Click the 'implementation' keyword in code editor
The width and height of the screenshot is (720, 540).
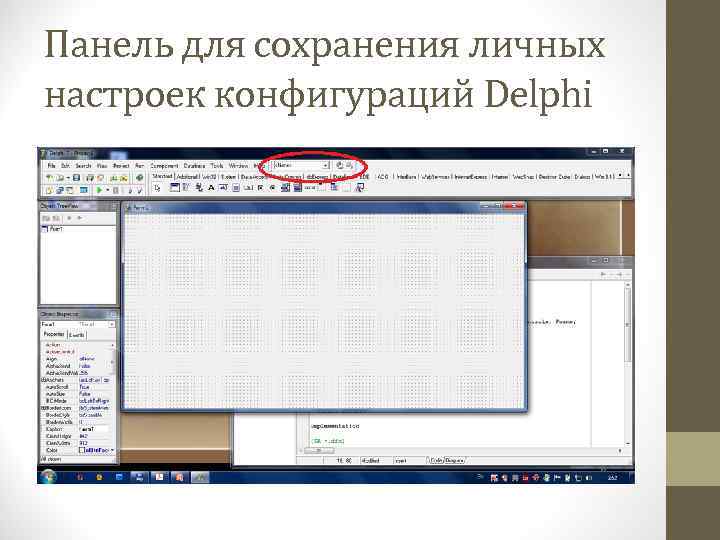335,426
